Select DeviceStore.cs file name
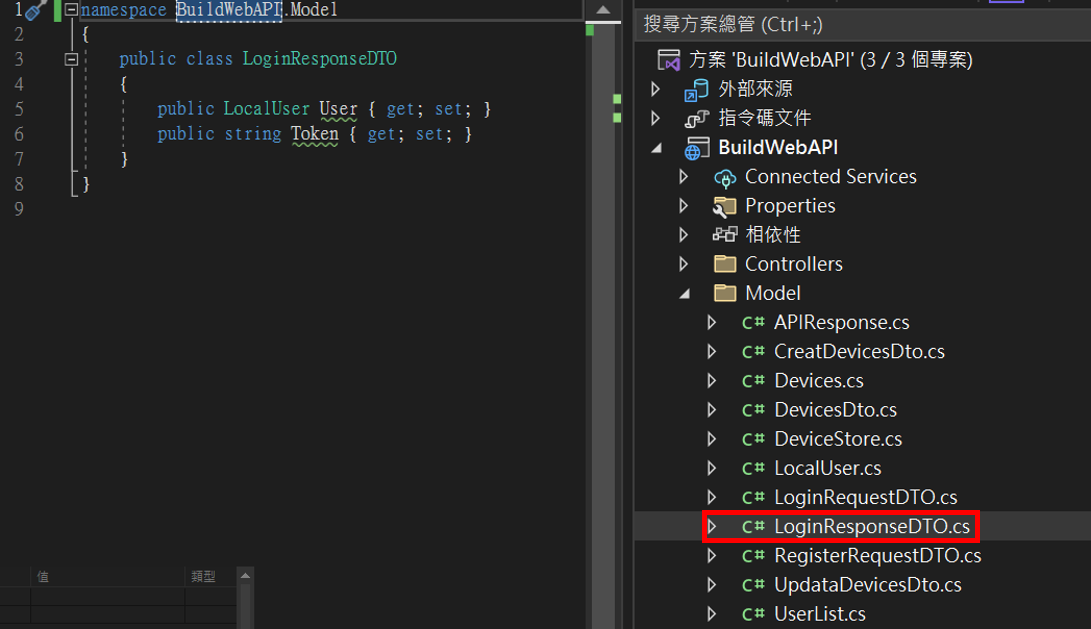This screenshot has width=1091, height=629. (838, 439)
